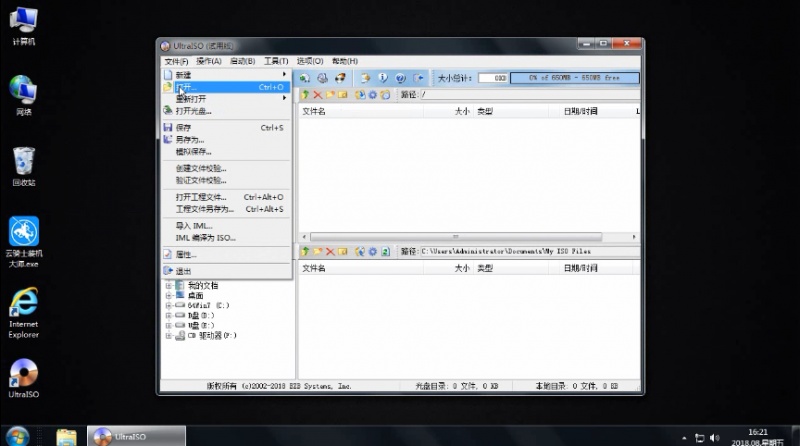Click the Windows Start button
This screenshot has width=800, height=446.
click(17, 437)
